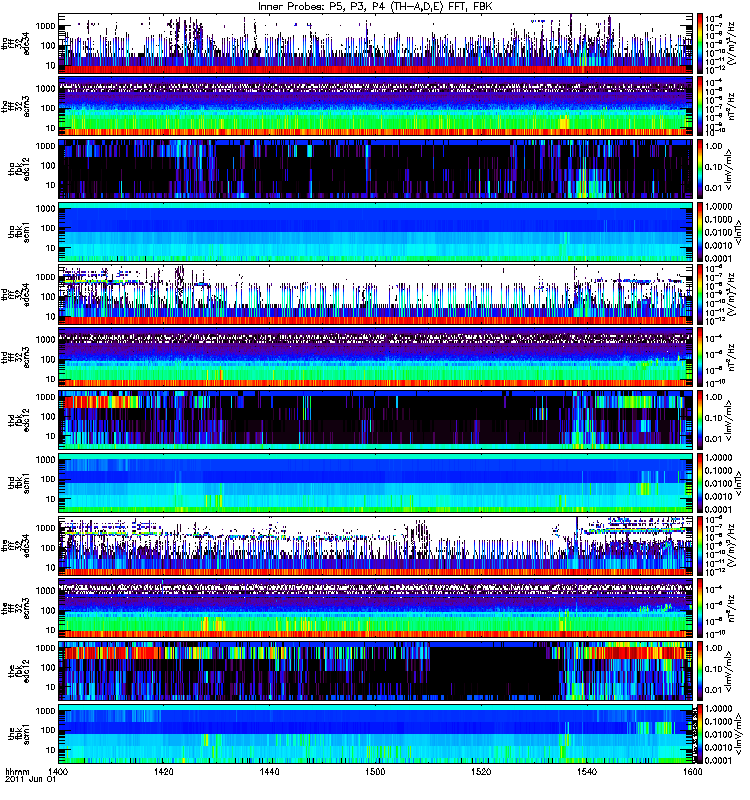Image resolution: width=750 pixels, height=800 pixels.
Task: Click the 'tha fbk edc12' y-axis label
Action: click(19, 169)
